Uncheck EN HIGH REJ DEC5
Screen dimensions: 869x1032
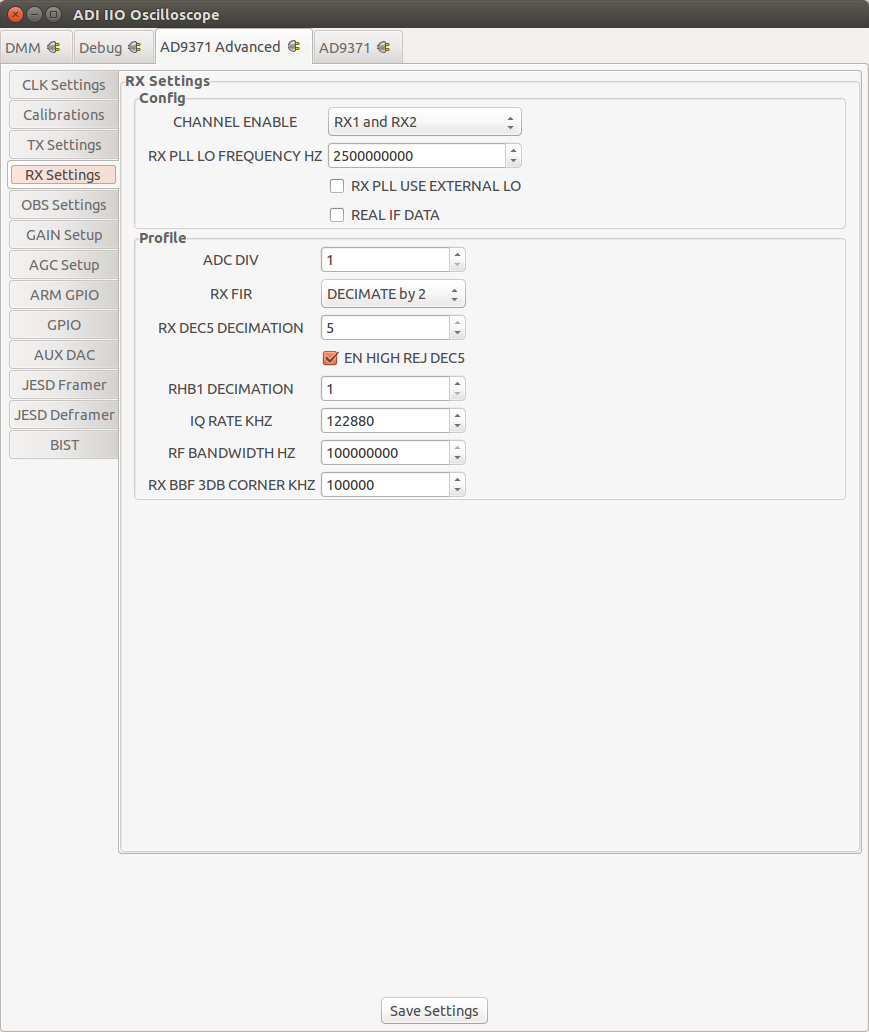[330, 358]
